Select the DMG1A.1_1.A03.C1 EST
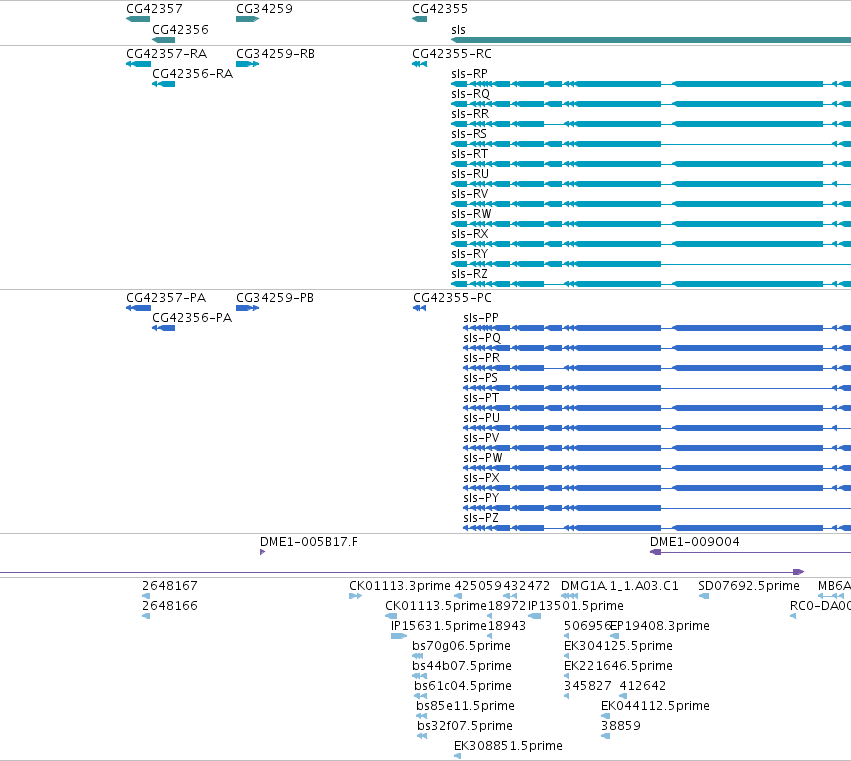This screenshot has width=851, height=761. coord(569,597)
